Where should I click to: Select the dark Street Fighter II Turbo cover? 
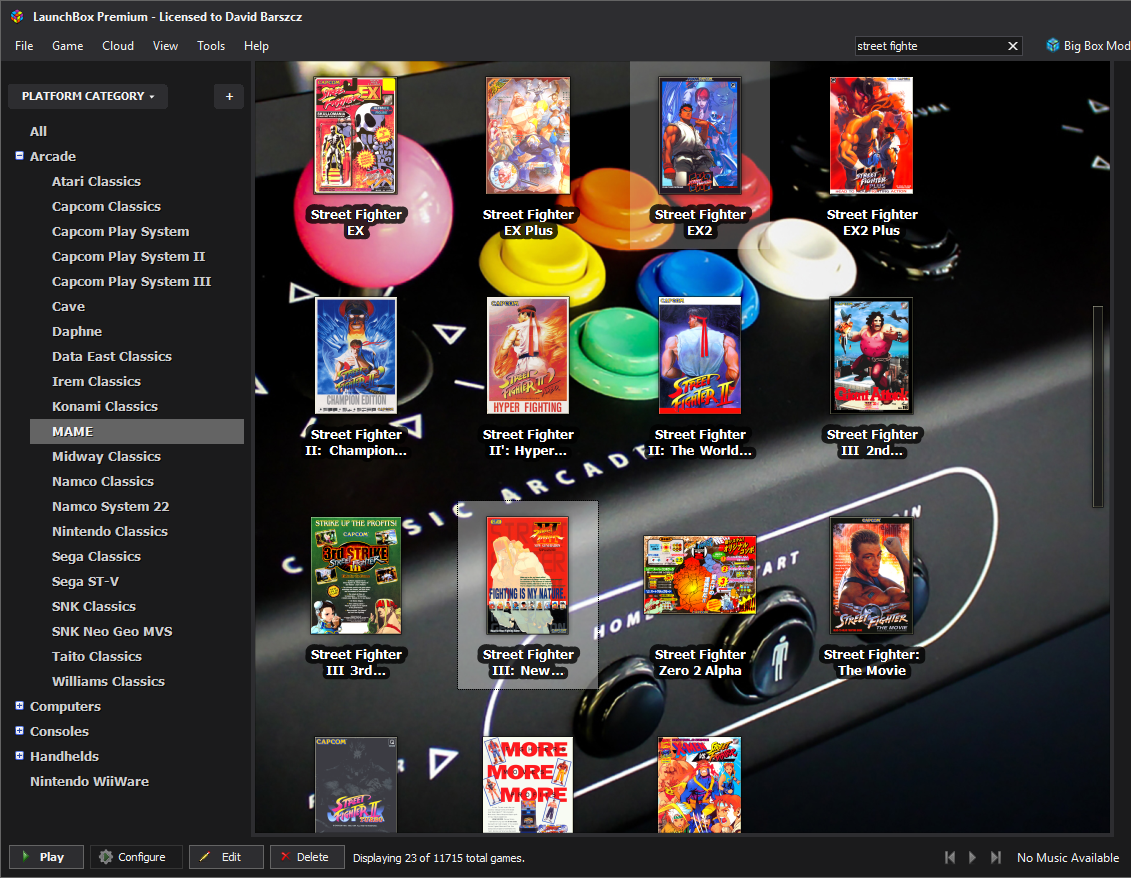pos(356,785)
